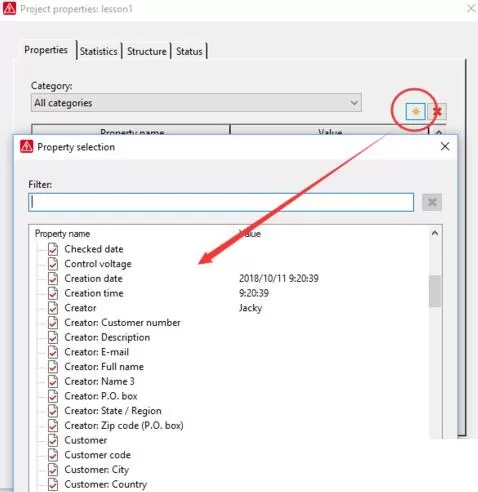Click icon beside Creator: Full name

[x=53, y=367]
